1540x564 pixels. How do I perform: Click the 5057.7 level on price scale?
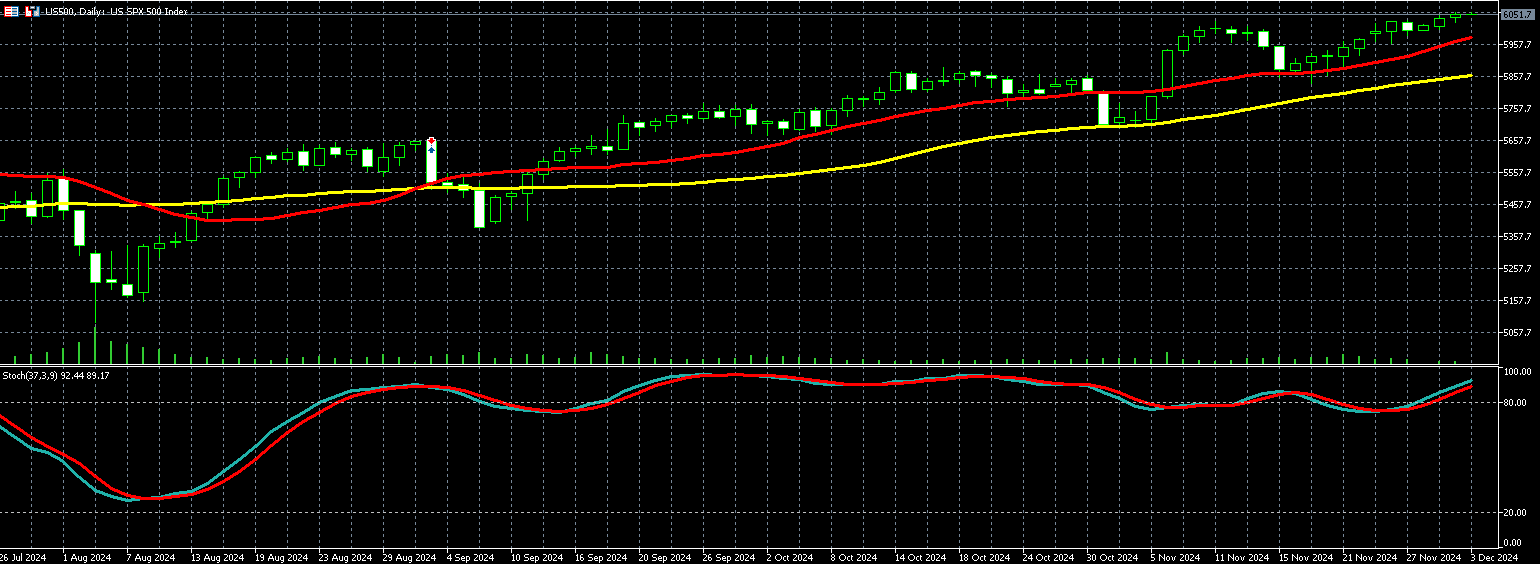[1517, 332]
